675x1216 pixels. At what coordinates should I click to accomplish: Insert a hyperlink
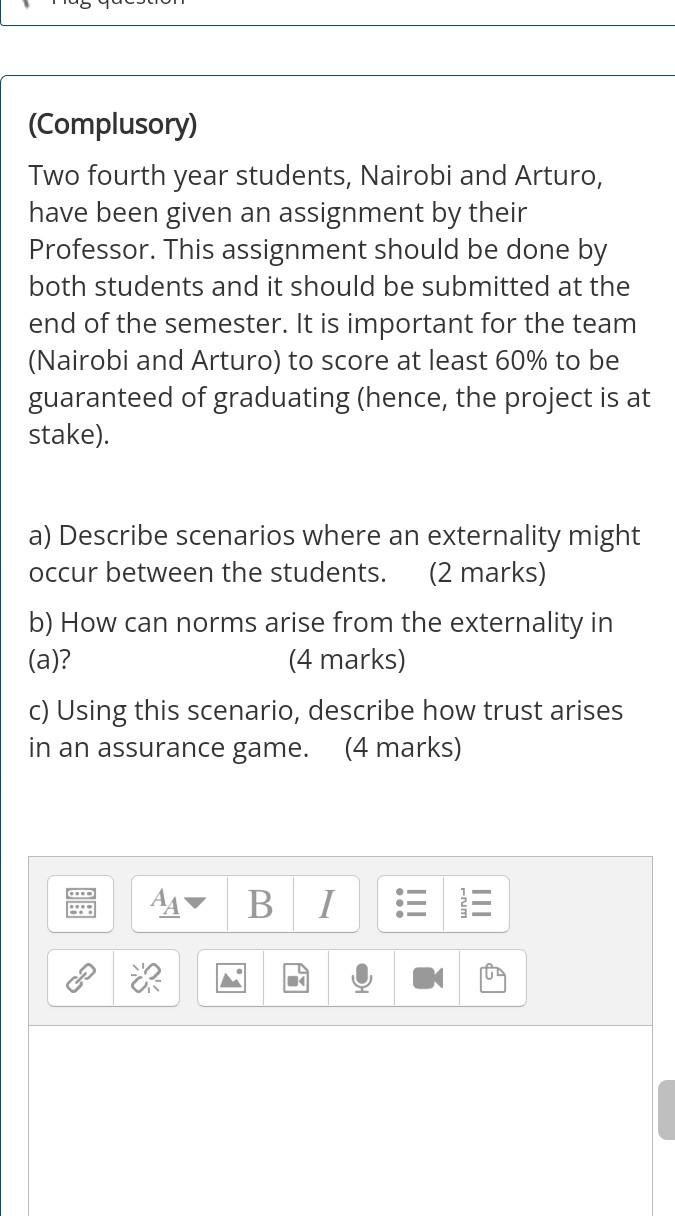pos(80,978)
